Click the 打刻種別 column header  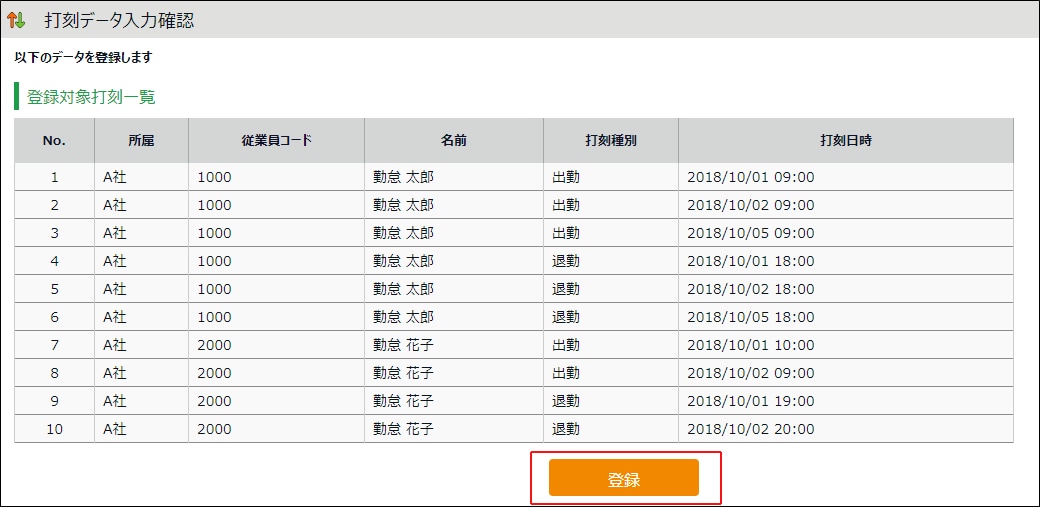(610, 141)
